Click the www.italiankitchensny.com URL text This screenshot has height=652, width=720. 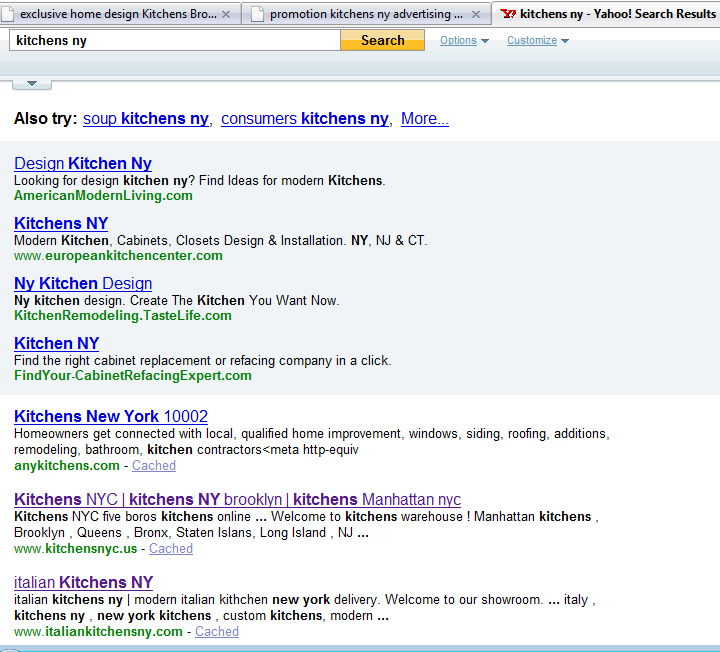click(98, 632)
